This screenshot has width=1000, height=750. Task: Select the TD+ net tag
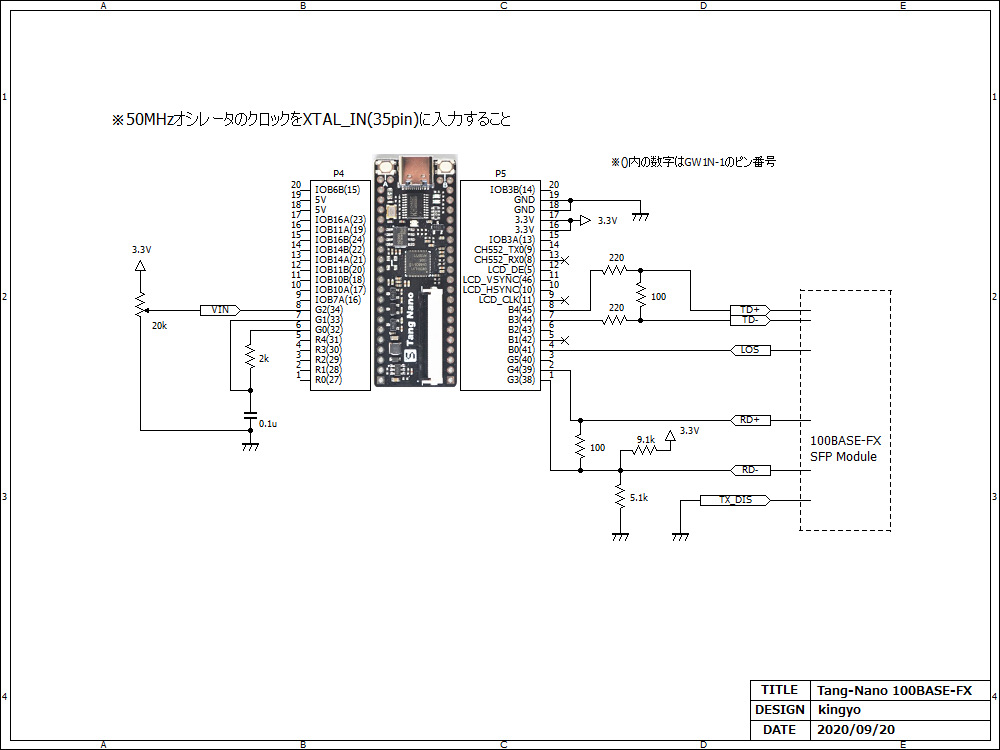tap(750, 310)
